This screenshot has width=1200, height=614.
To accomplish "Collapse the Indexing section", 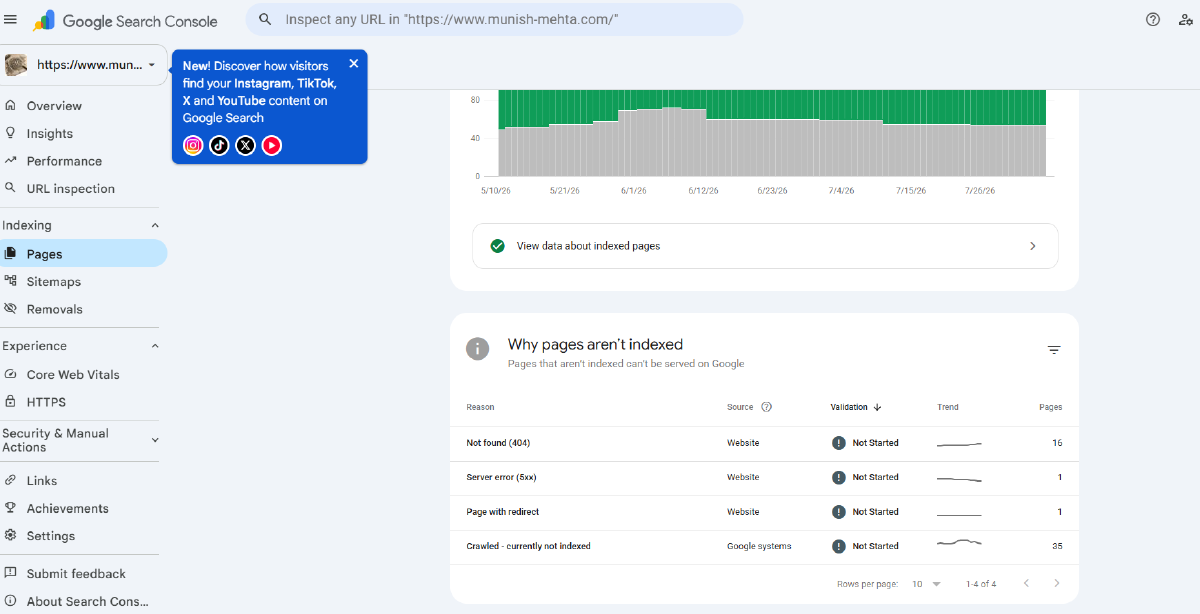I will click(155, 226).
